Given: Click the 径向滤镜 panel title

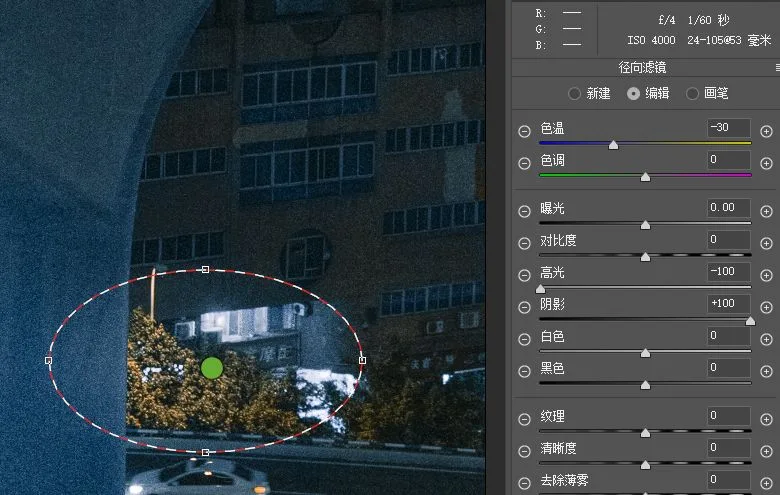Looking at the screenshot, I should coord(642,67).
